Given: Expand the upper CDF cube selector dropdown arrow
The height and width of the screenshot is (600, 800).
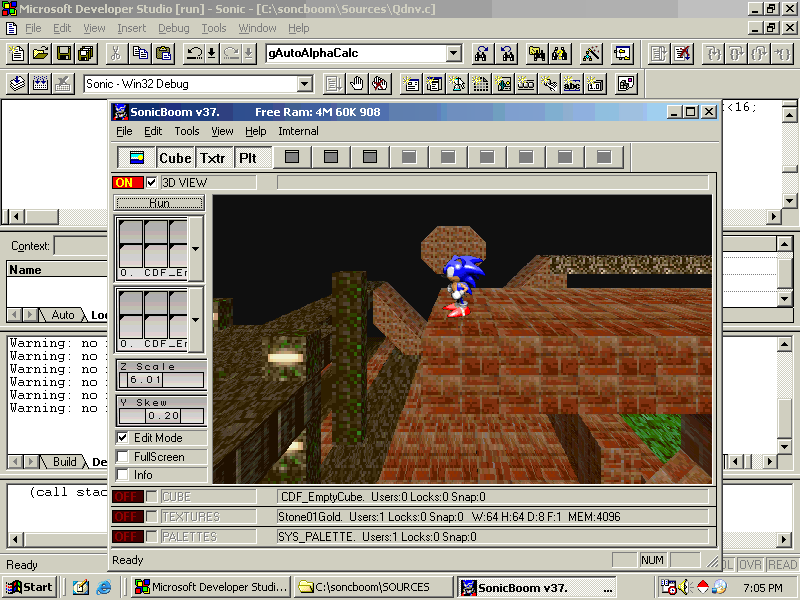Looking at the screenshot, I should pos(195,249).
